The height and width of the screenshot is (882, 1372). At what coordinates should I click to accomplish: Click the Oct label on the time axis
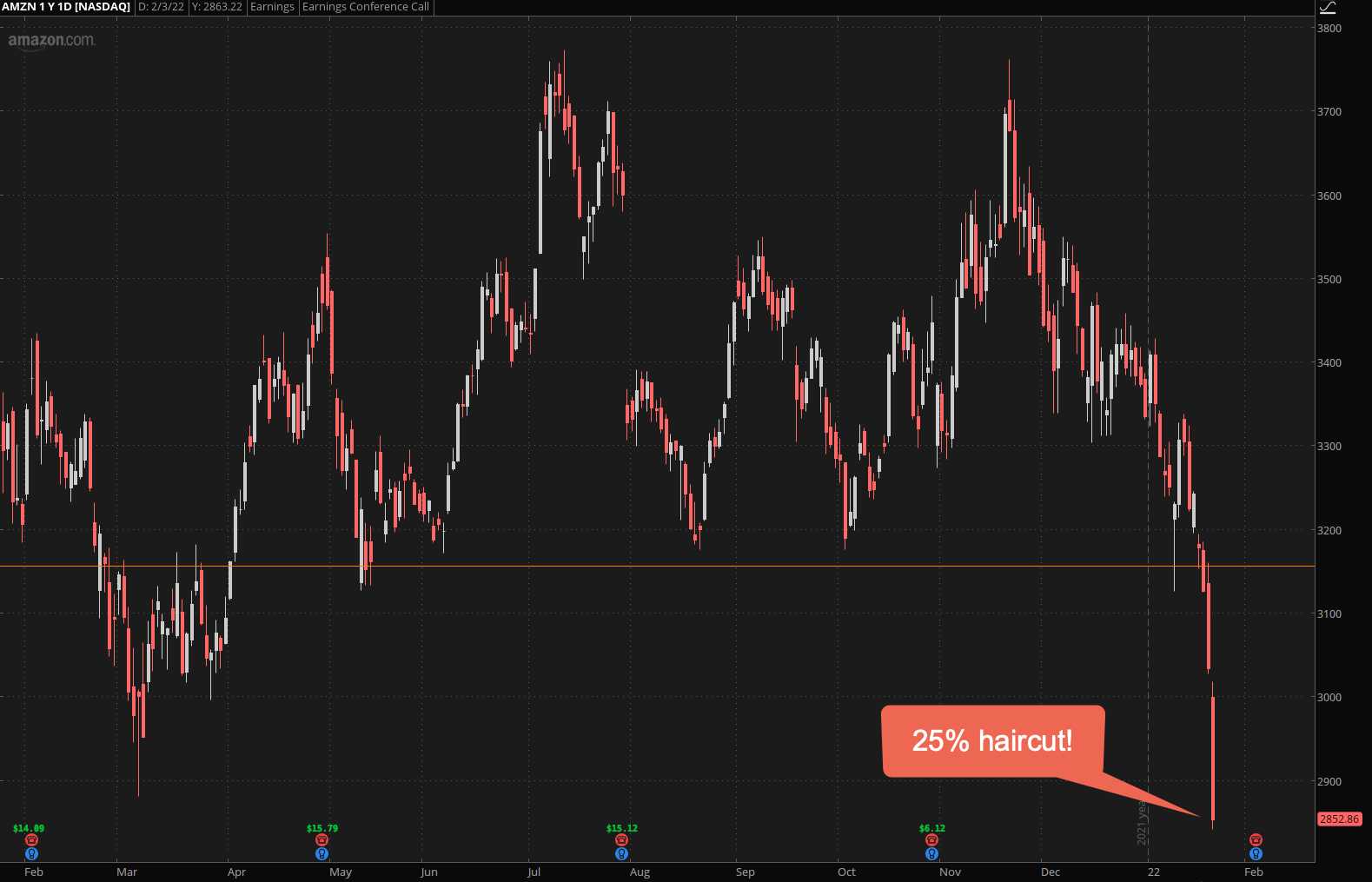[846, 872]
